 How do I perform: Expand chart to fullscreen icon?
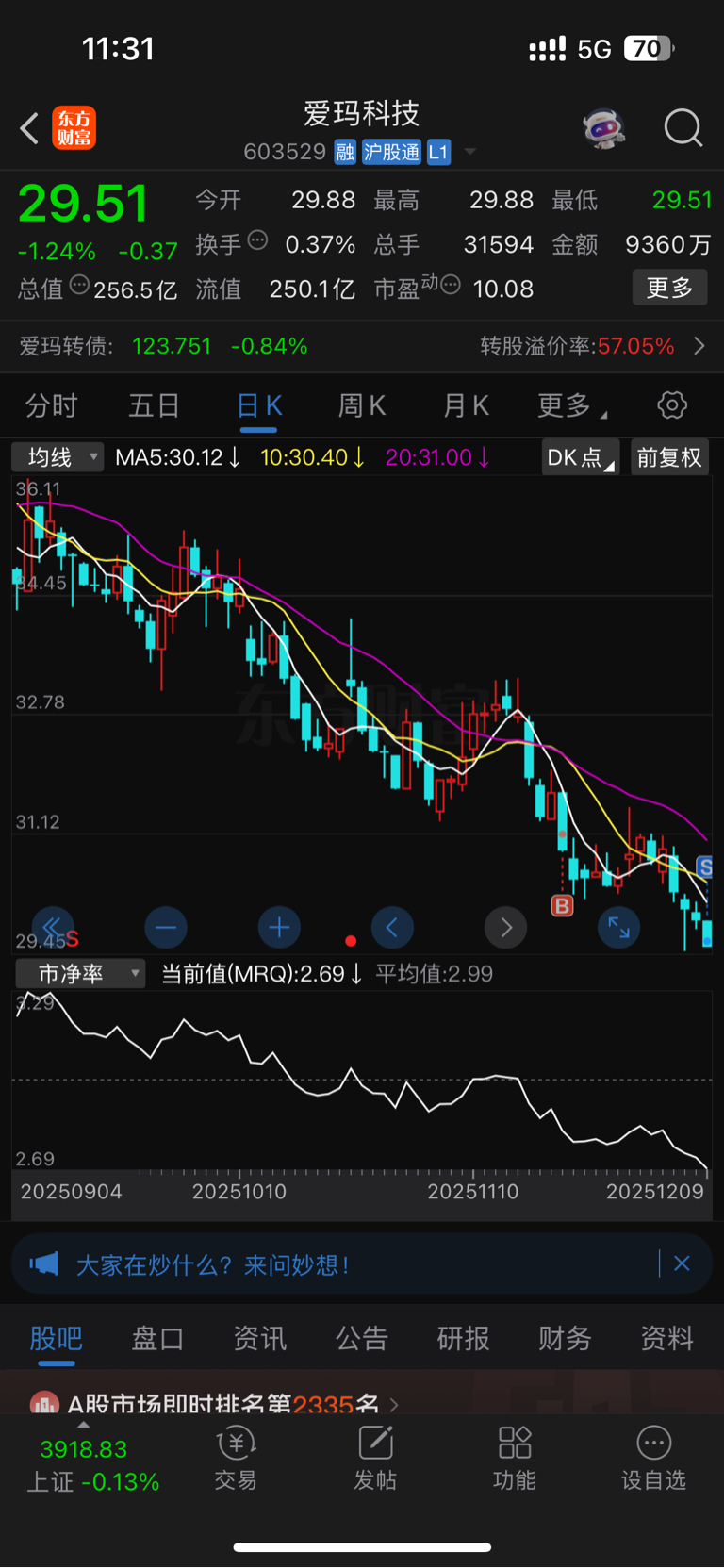click(618, 928)
